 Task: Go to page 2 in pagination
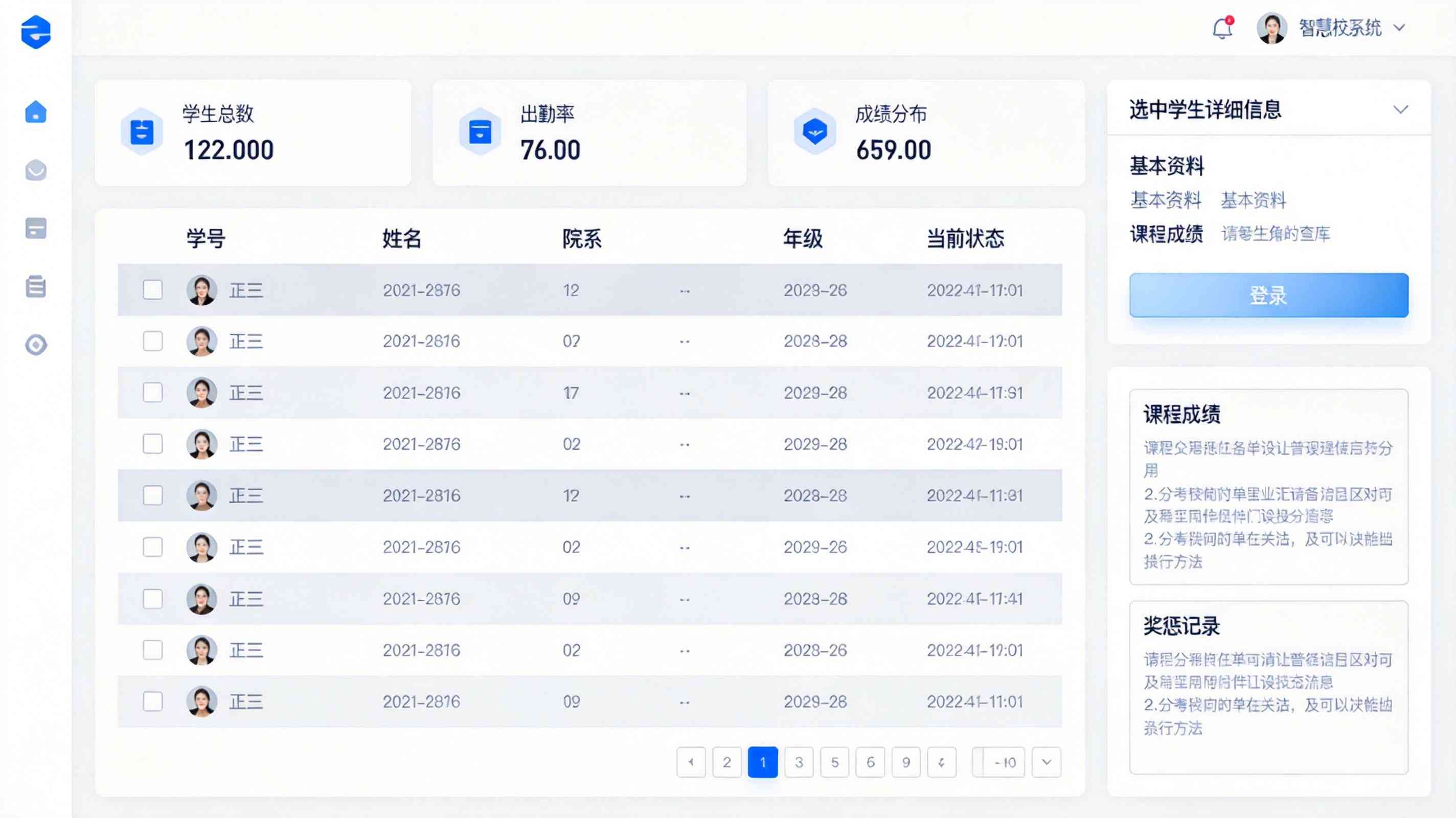pyautogui.click(x=727, y=762)
